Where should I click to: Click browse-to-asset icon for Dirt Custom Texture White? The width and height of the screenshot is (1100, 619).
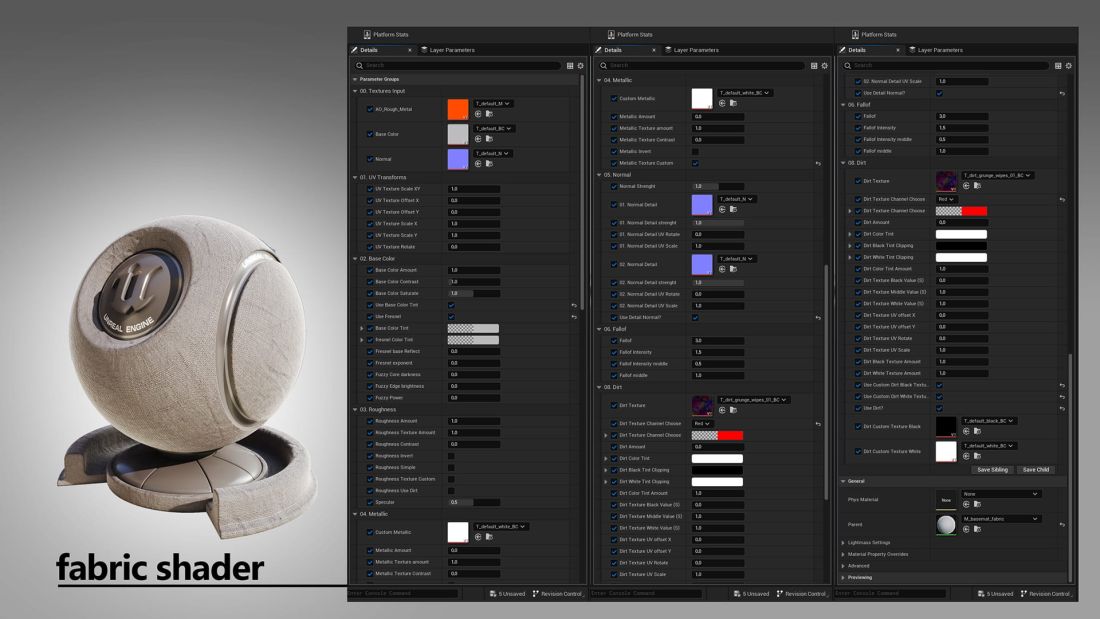pyautogui.click(x=977, y=456)
